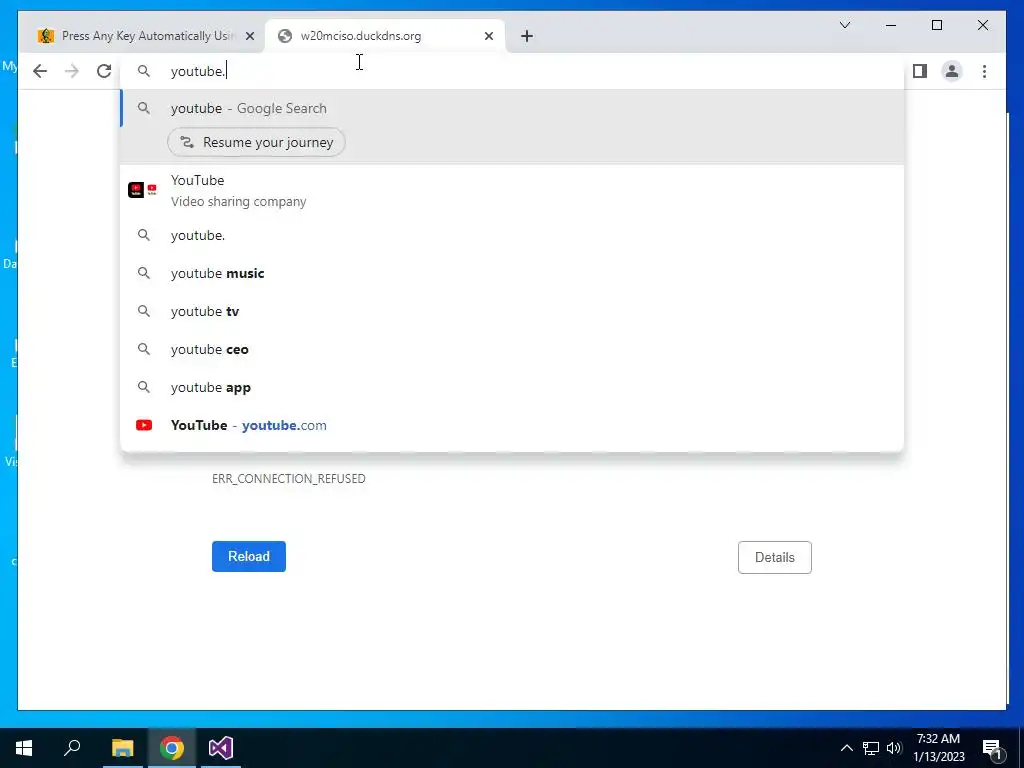Open a new tab with plus button

[x=527, y=36]
